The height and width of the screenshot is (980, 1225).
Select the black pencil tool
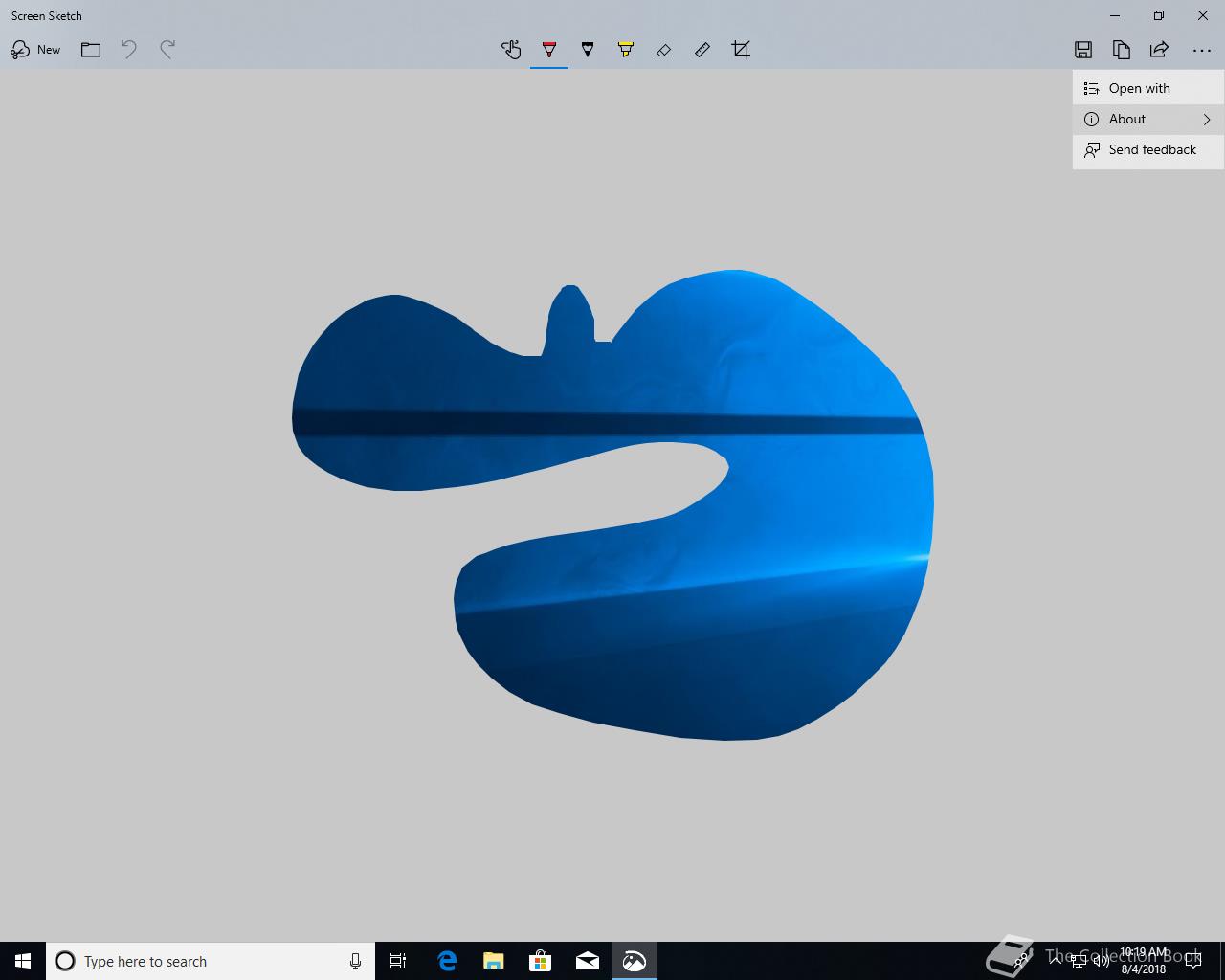click(x=588, y=50)
